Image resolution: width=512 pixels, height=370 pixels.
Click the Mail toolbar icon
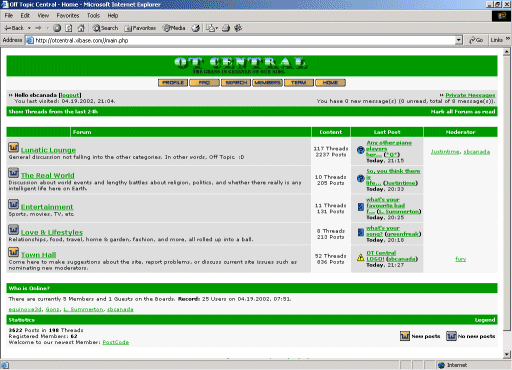tap(210, 28)
